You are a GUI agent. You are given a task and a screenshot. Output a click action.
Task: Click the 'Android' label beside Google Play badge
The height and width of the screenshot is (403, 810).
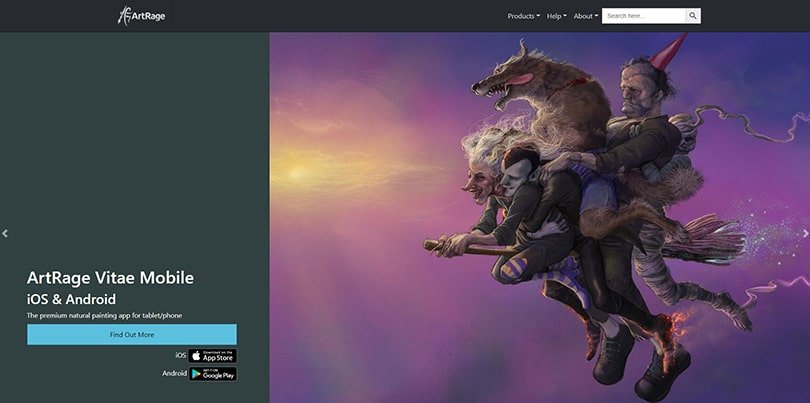tap(175, 373)
